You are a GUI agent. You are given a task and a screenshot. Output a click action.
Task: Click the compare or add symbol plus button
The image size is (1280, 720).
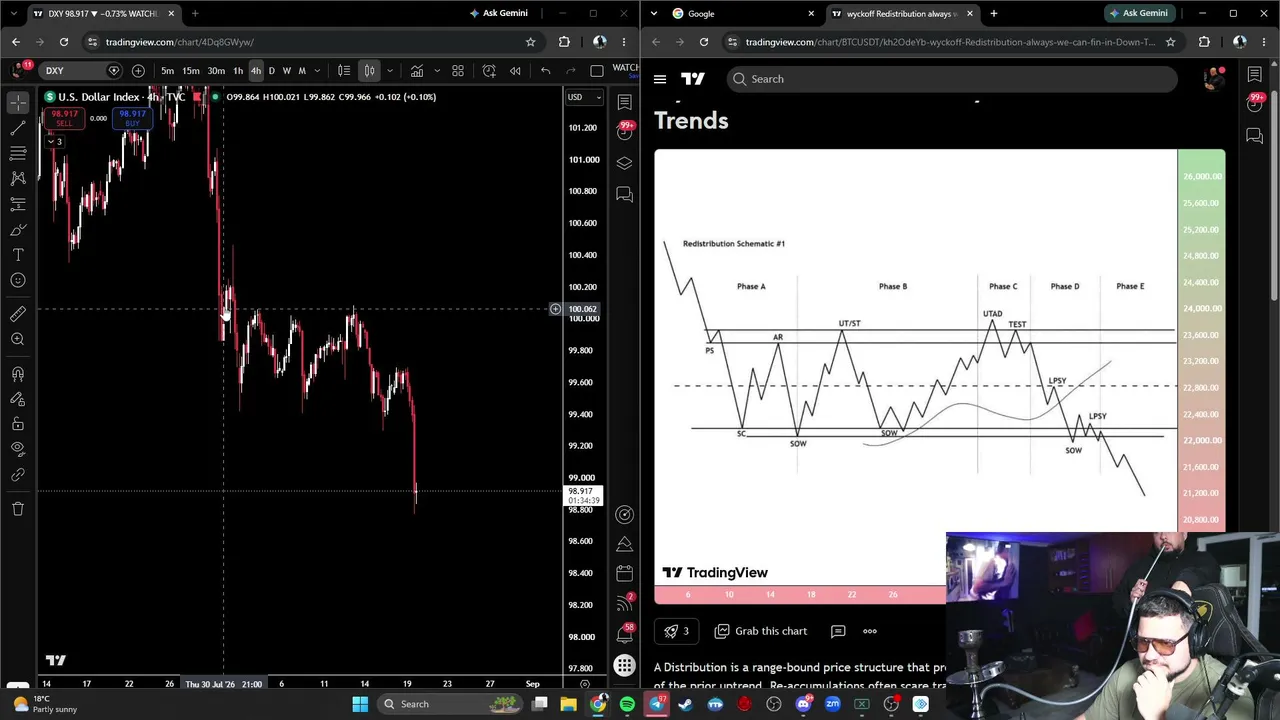click(x=138, y=71)
